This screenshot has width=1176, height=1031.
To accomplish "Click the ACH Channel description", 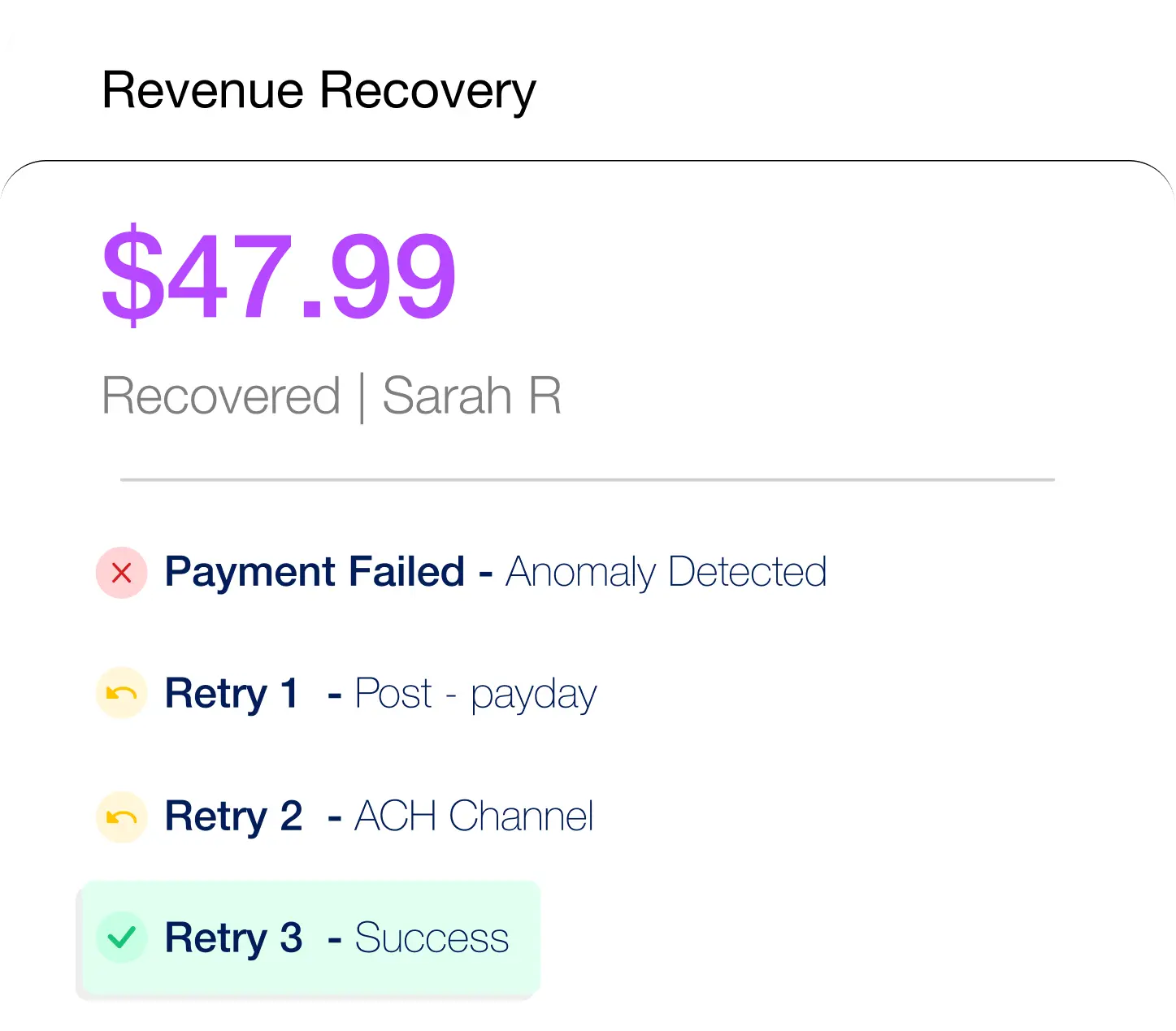I will click(x=474, y=817).
